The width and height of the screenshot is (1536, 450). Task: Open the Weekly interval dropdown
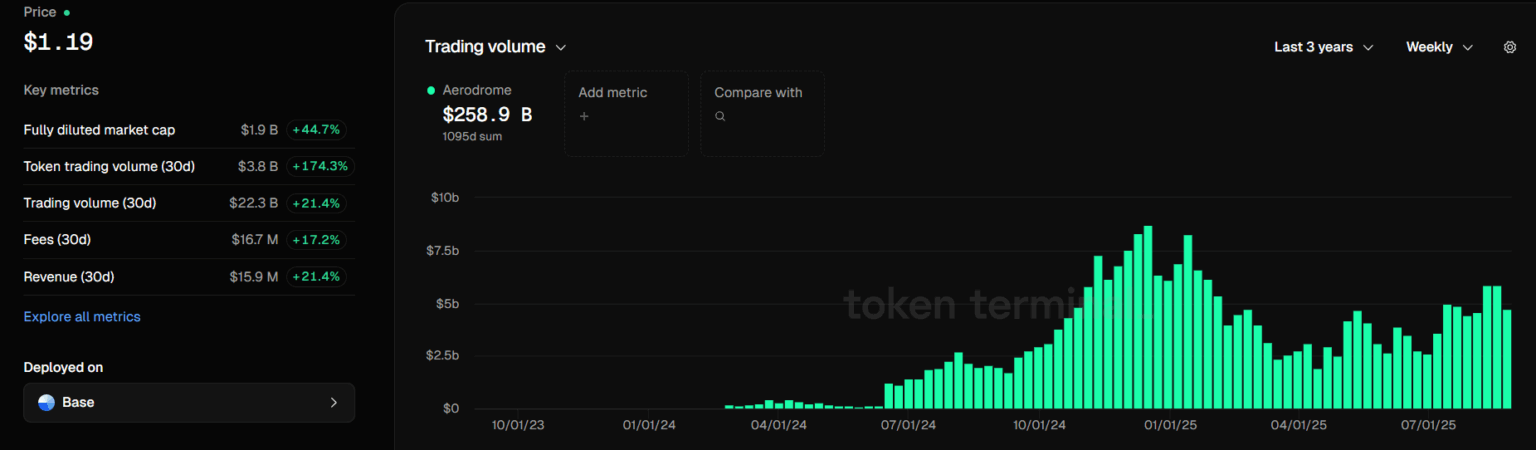tap(1440, 47)
